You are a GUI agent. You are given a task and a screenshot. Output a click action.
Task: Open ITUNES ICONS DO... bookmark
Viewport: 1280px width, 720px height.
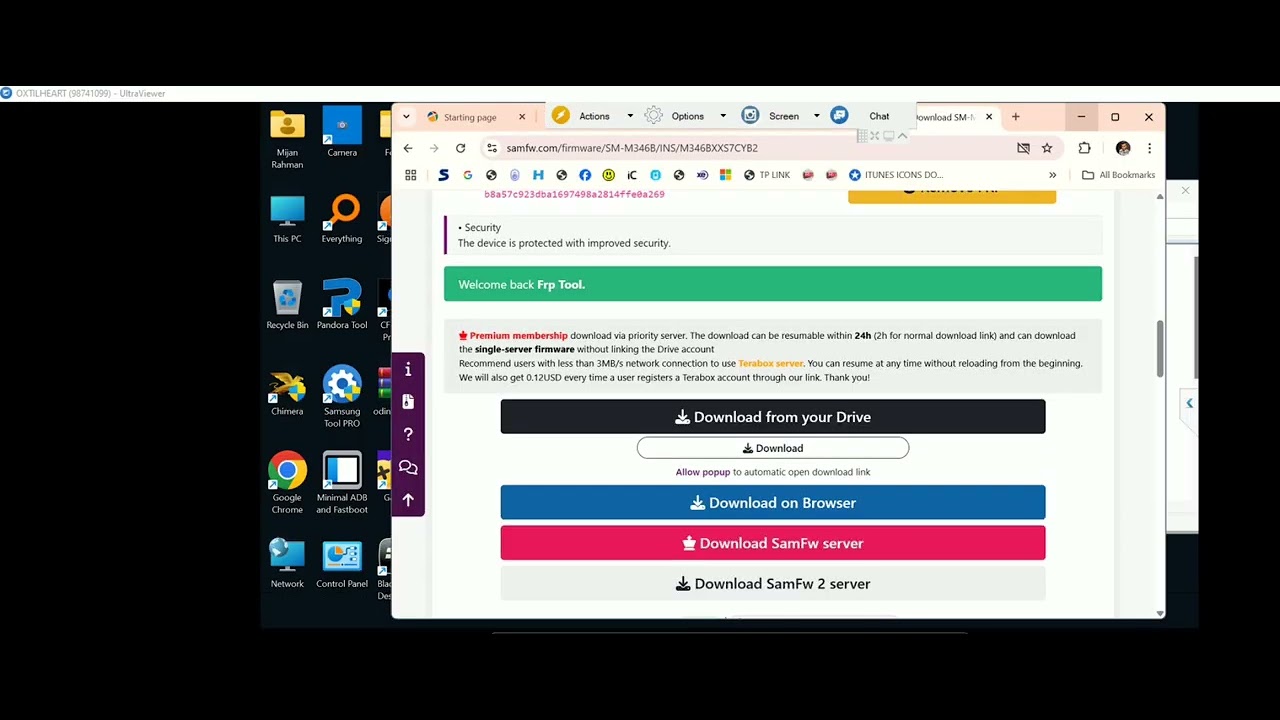pyautogui.click(x=896, y=175)
